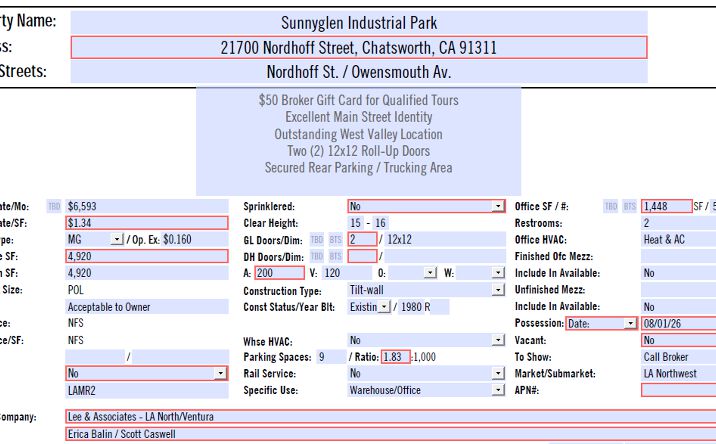This screenshot has height=444, width=716.
Task: Open the Const Status Existing dropdown
Action: [384, 307]
